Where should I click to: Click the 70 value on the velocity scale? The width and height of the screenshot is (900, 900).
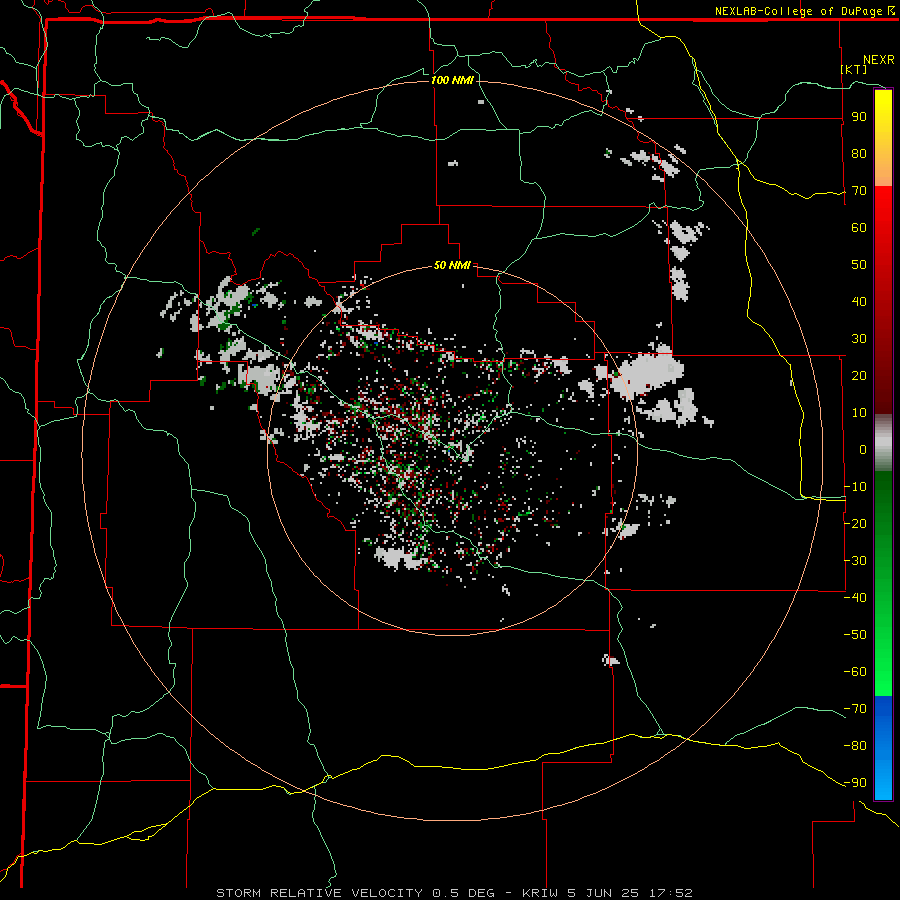(859, 191)
